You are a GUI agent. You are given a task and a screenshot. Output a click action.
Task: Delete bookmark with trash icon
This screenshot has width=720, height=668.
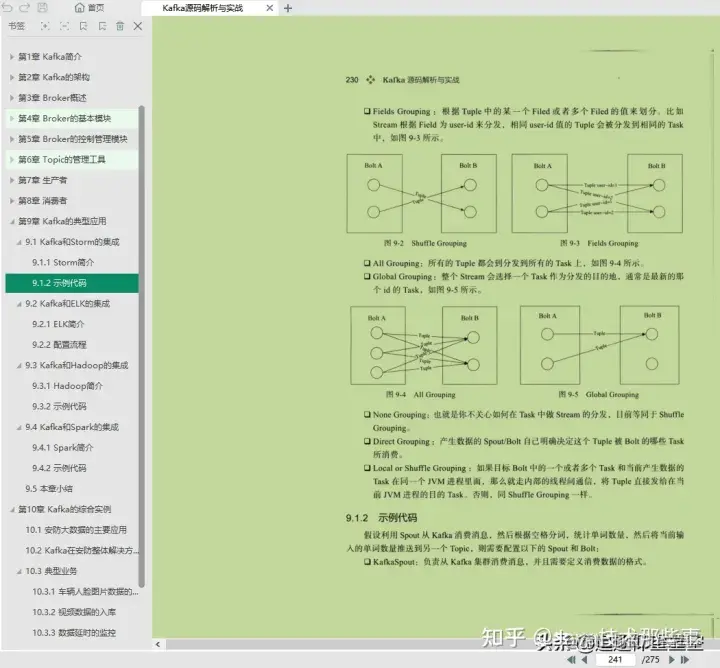tap(120, 26)
